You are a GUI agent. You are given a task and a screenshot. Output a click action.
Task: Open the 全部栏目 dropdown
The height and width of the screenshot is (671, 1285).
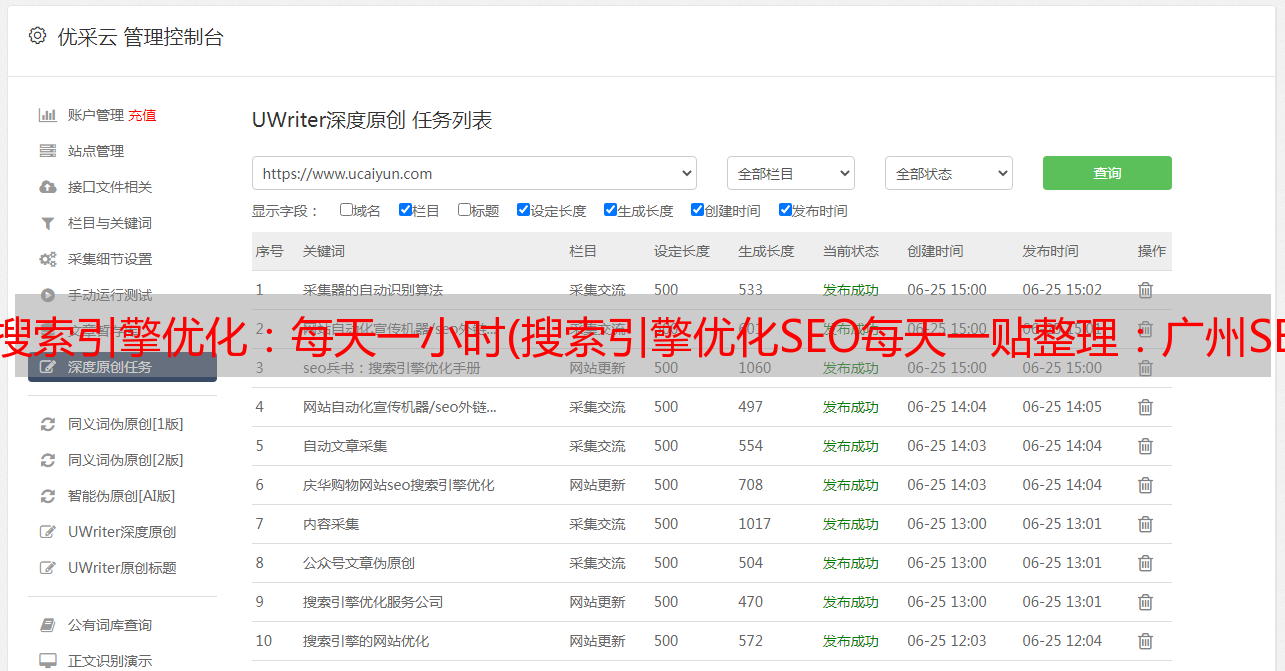[x=791, y=173]
